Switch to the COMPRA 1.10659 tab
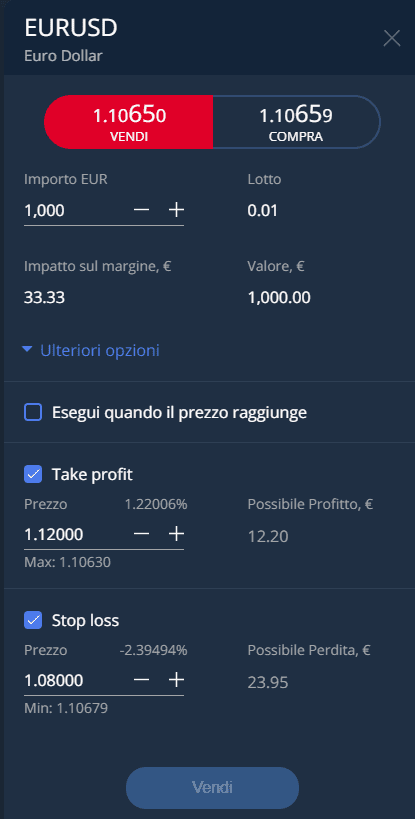The image size is (415, 819). click(x=297, y=122)
